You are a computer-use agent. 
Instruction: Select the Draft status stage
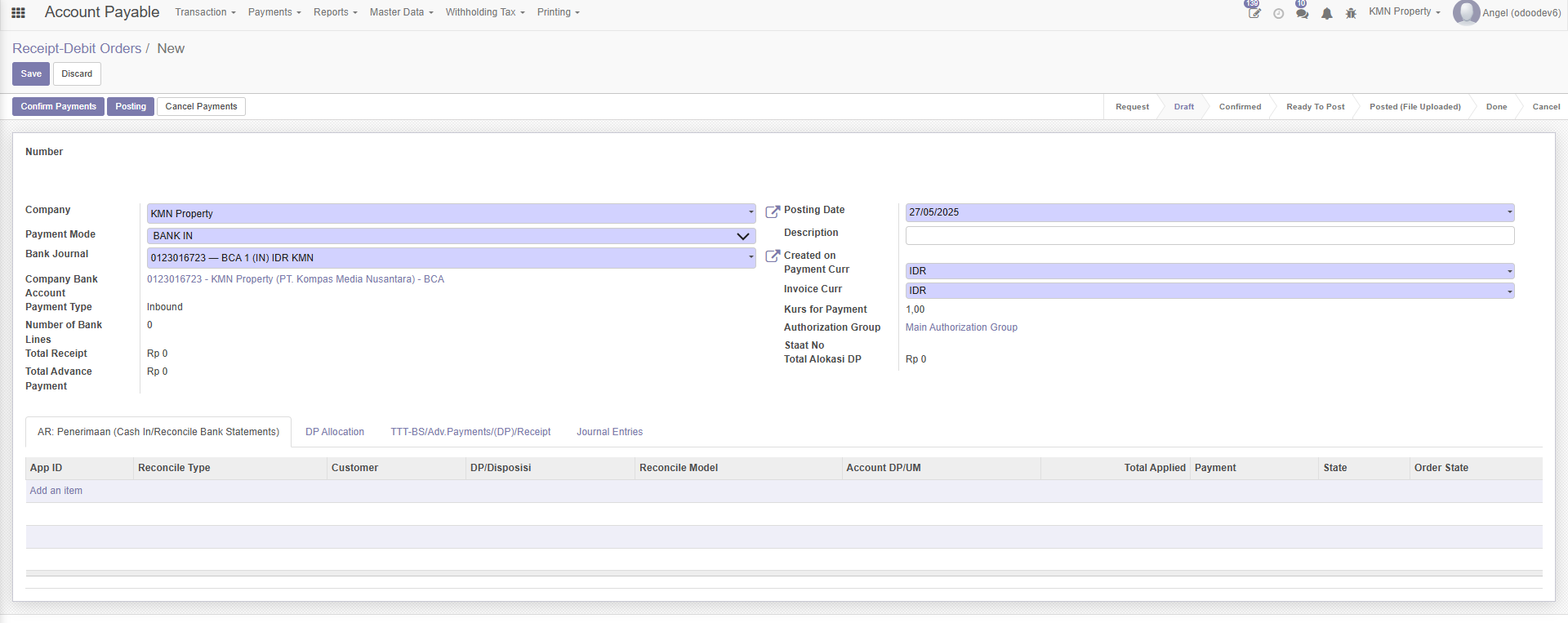coord(1184,107)
